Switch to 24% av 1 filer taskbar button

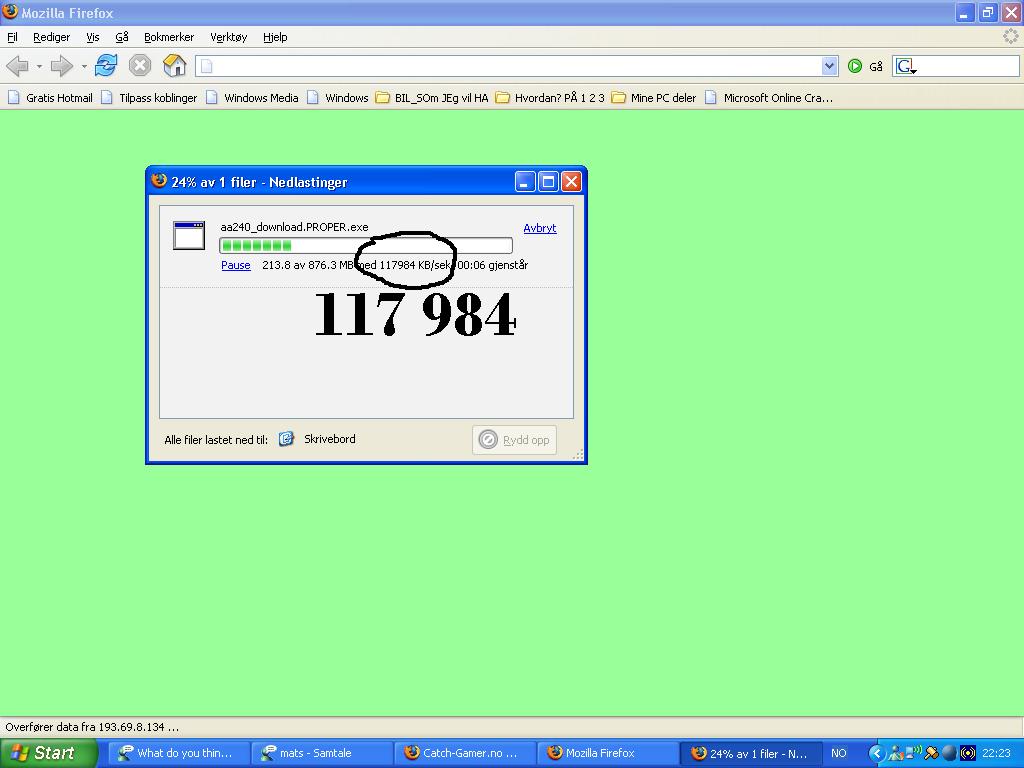[x=751, y=753]
